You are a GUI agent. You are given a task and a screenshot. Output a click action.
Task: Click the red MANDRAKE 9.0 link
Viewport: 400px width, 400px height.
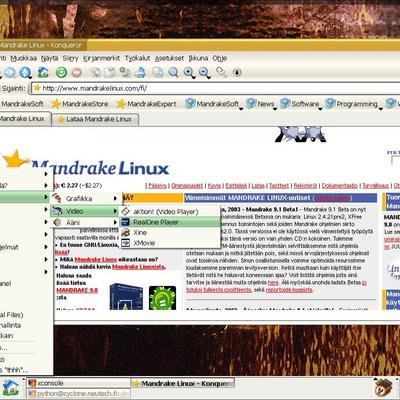pos(77,290)
